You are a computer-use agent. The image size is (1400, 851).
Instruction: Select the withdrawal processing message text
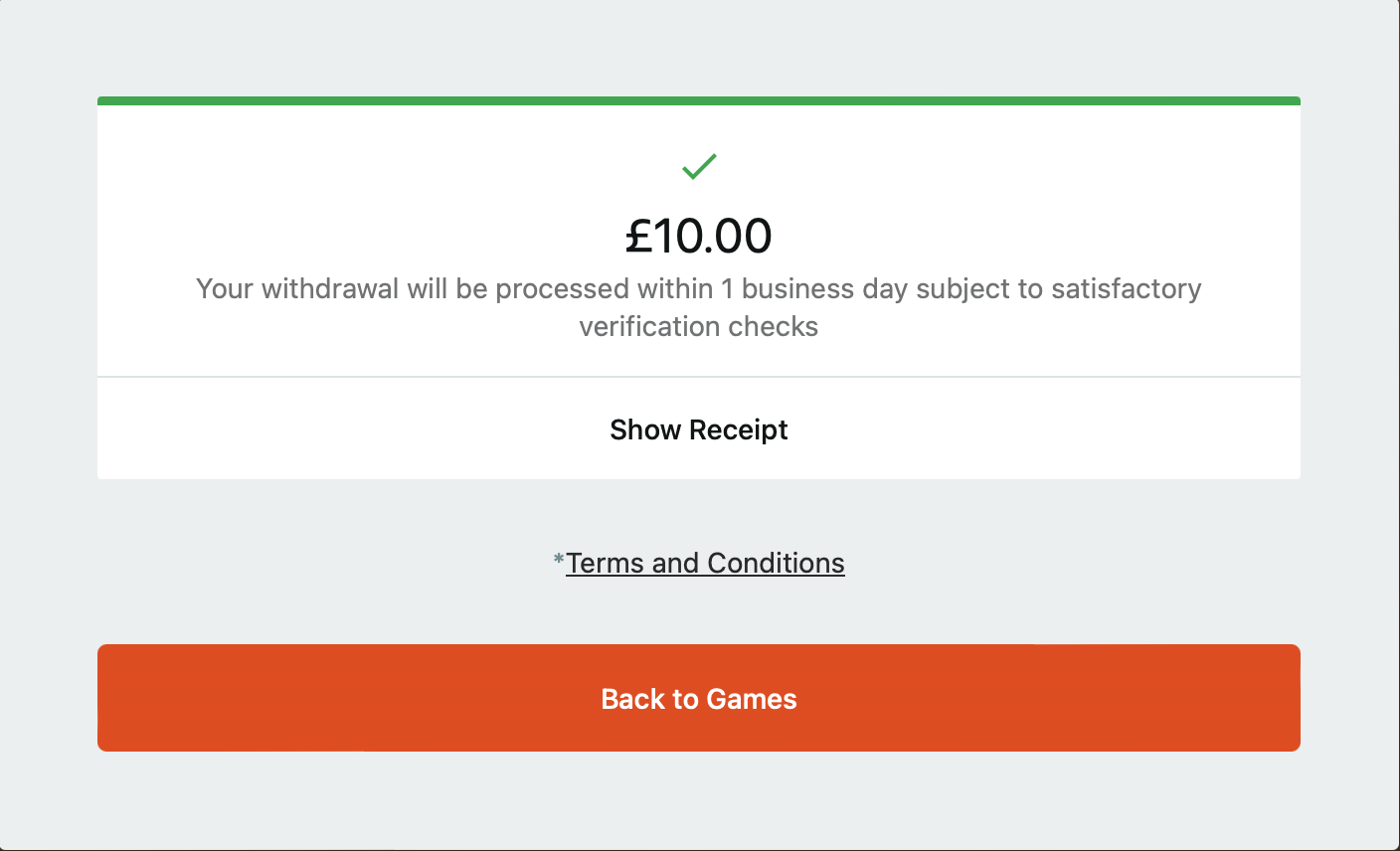(x=699, y=306)
